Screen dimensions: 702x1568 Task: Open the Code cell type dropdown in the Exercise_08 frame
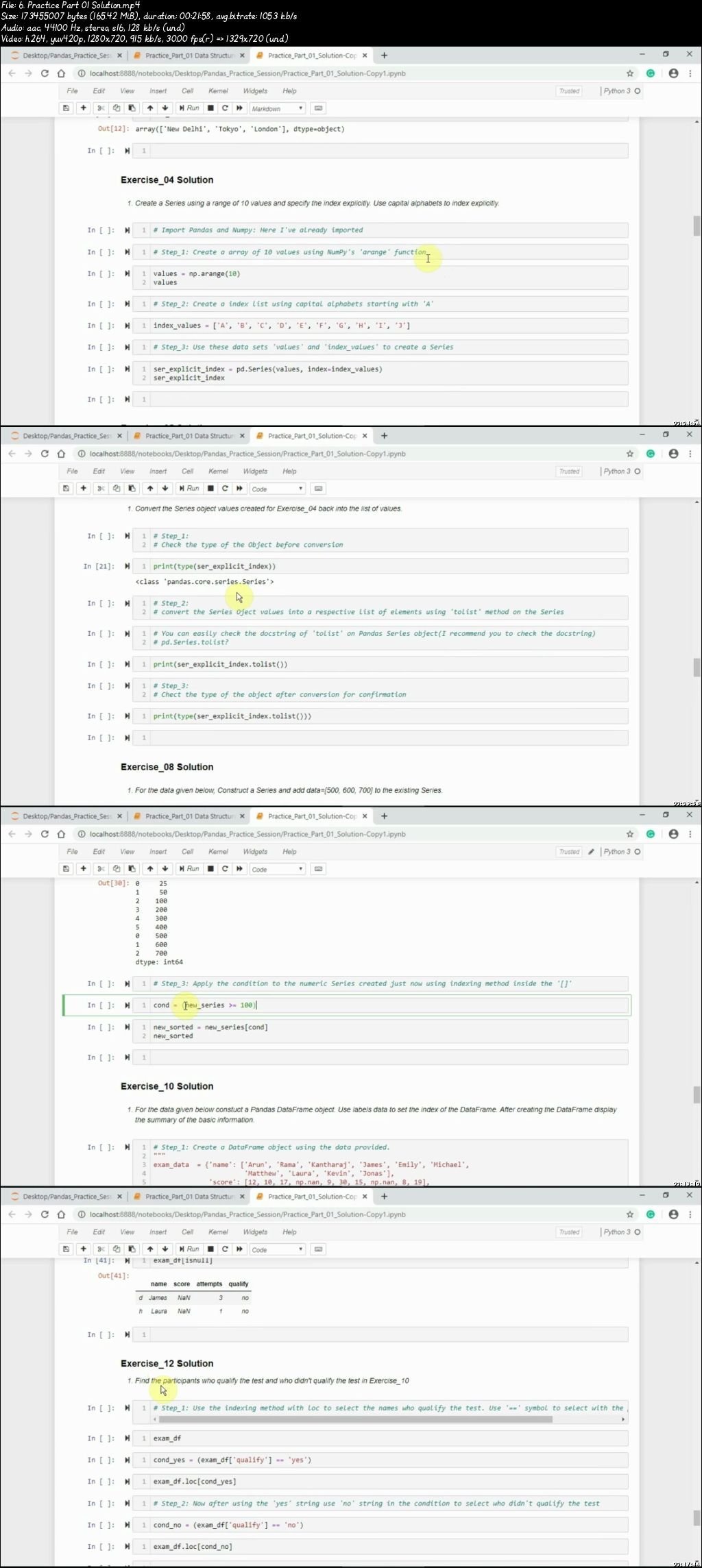[277, 489]
